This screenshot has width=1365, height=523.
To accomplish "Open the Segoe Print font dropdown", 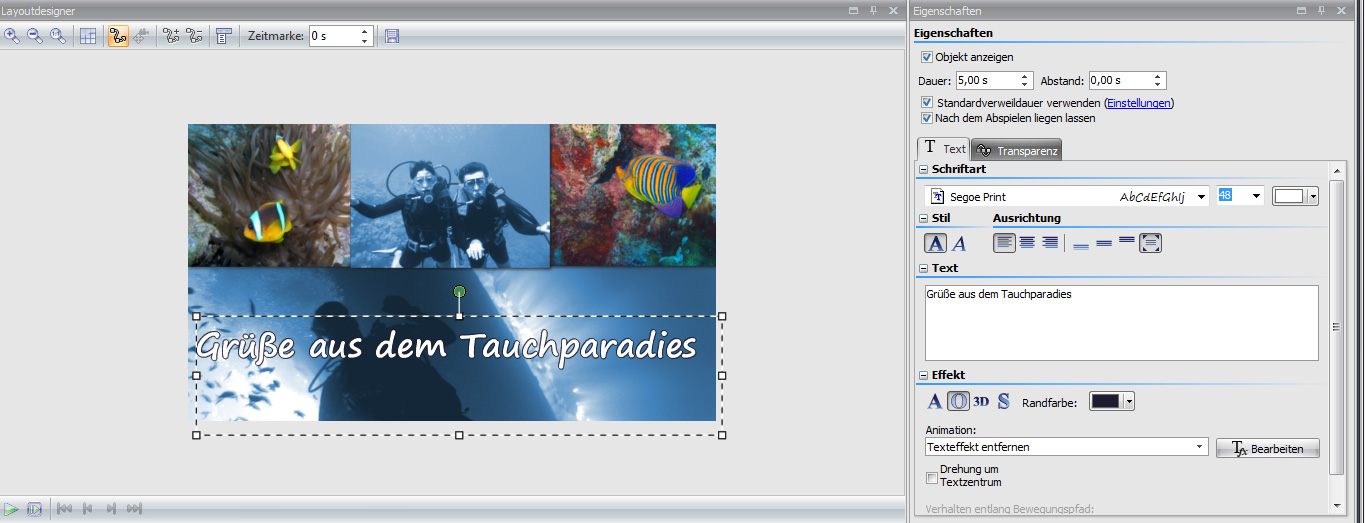I will coord(1201,197).
